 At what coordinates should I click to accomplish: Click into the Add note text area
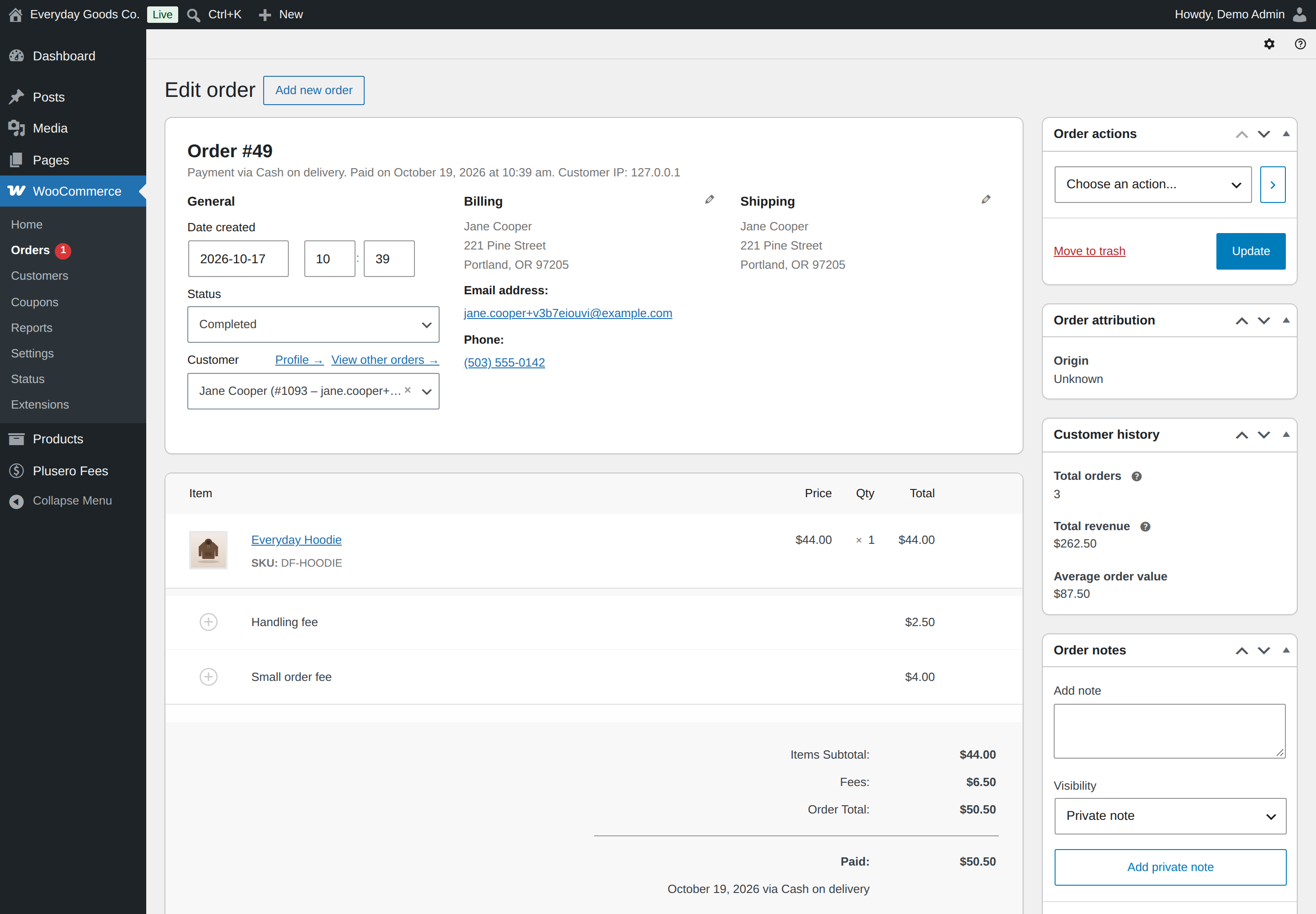click(x=1169, y=731)
